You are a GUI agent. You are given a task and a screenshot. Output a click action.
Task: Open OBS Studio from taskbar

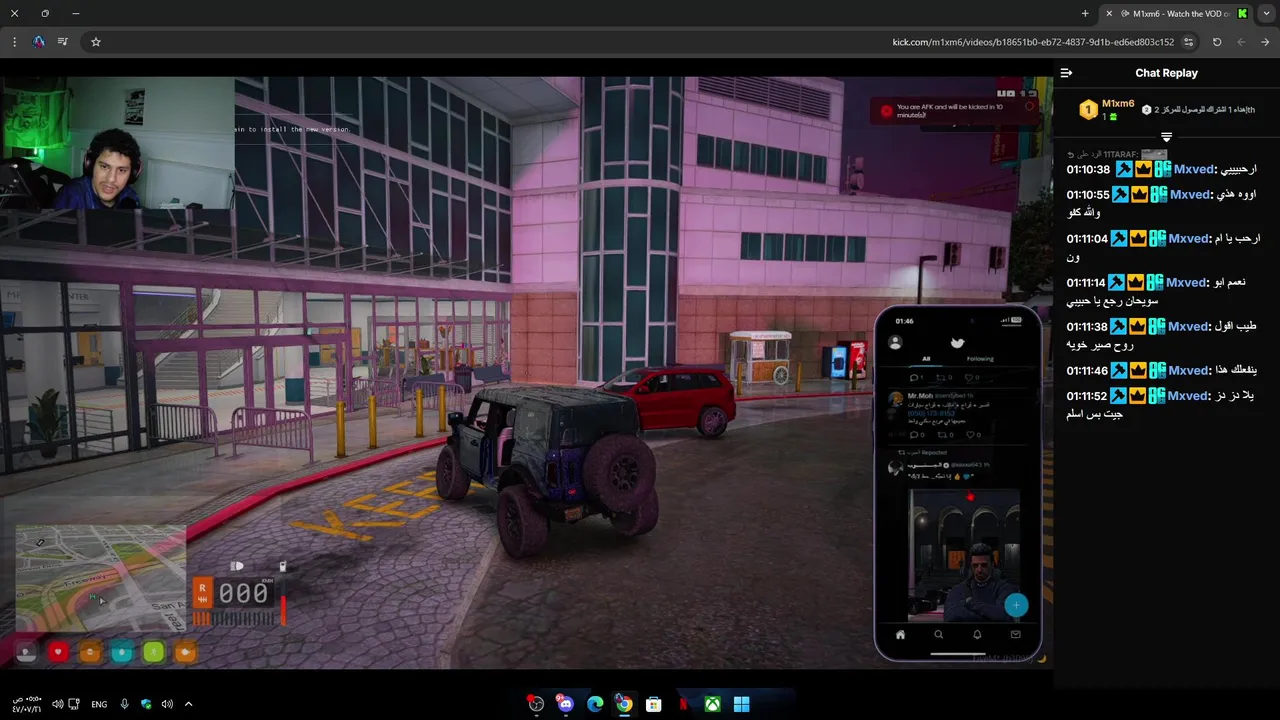coord(536,704)
